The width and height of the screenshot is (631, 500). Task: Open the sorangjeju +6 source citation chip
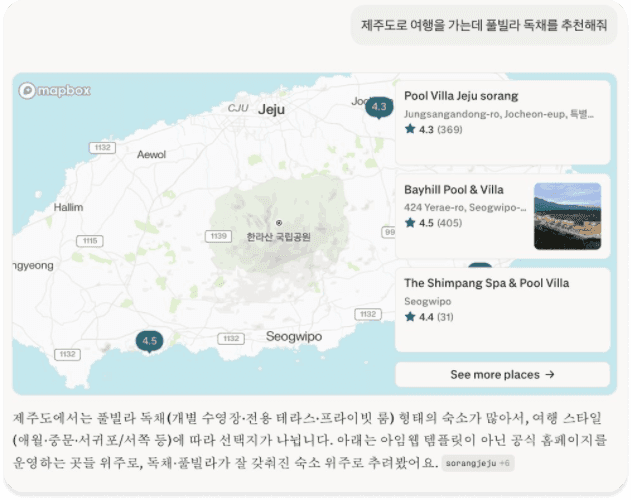coord(478,463)
